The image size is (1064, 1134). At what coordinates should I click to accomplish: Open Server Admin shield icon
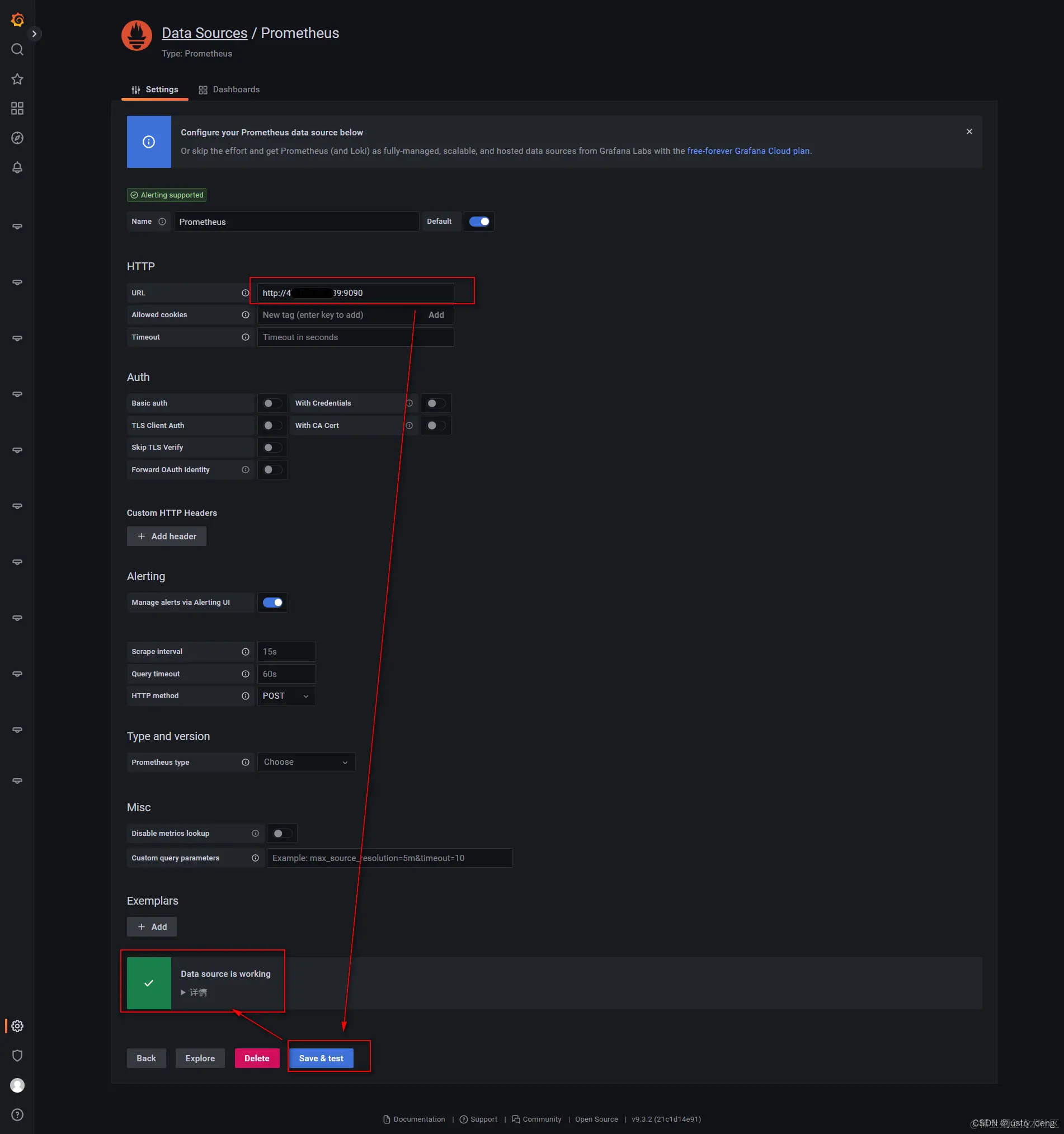(18, 1055)
